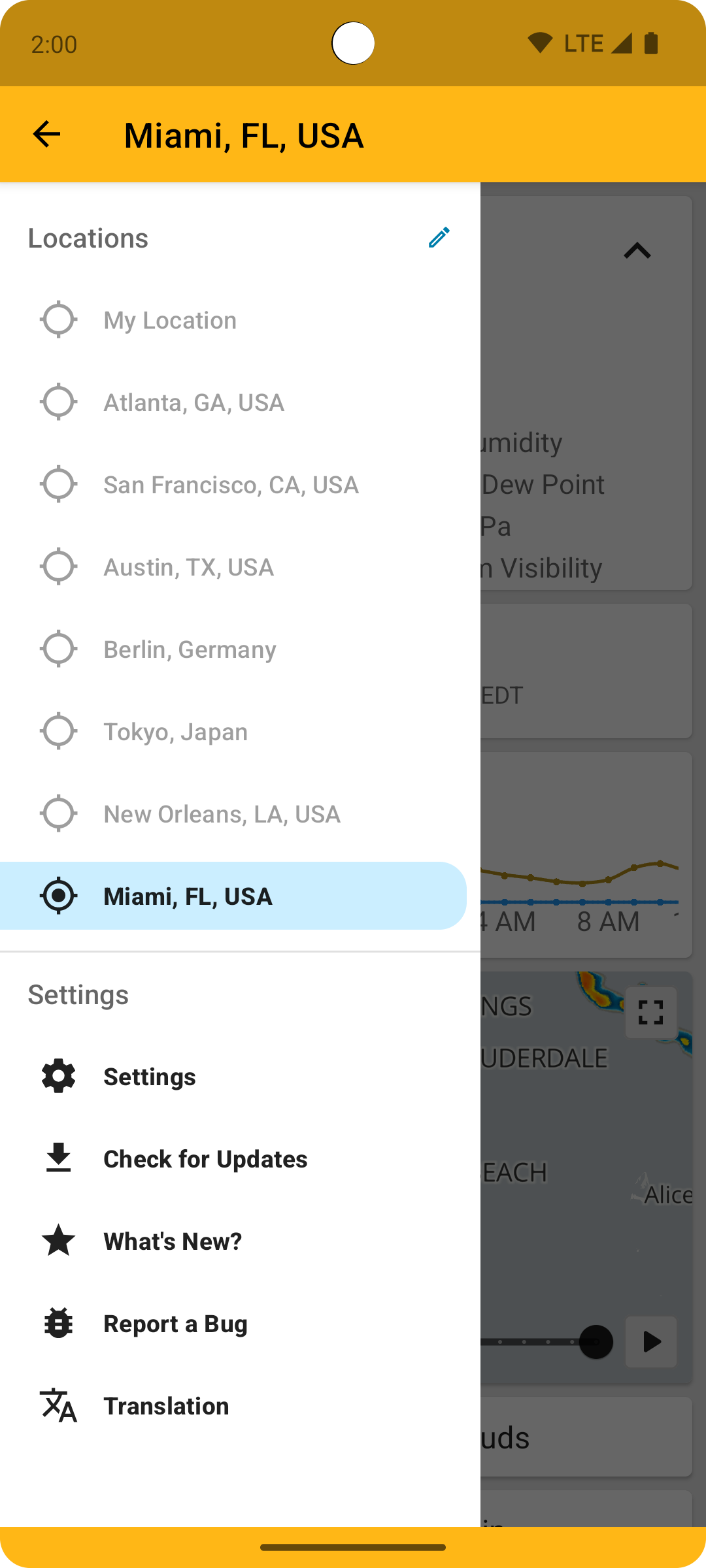Select the My Location target icon
The height and width of the screenshot is (1568, 706).
(x=58, y=319)
